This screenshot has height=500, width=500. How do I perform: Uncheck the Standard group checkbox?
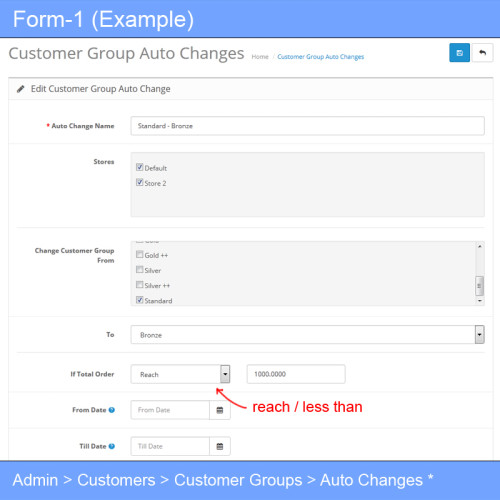click(140, 300)
